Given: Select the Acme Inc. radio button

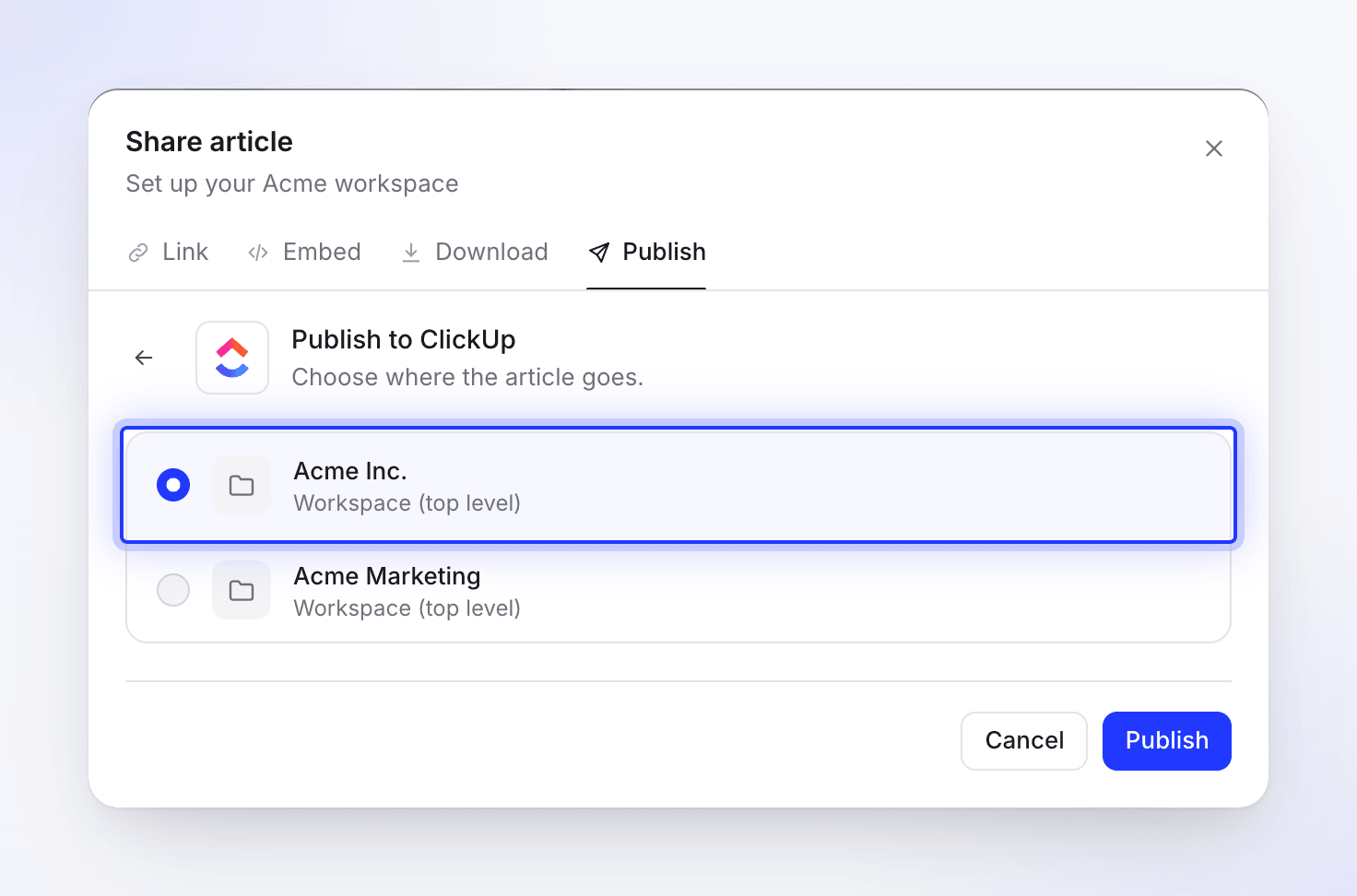Looking at the screenshot, I should coord(173,485).
